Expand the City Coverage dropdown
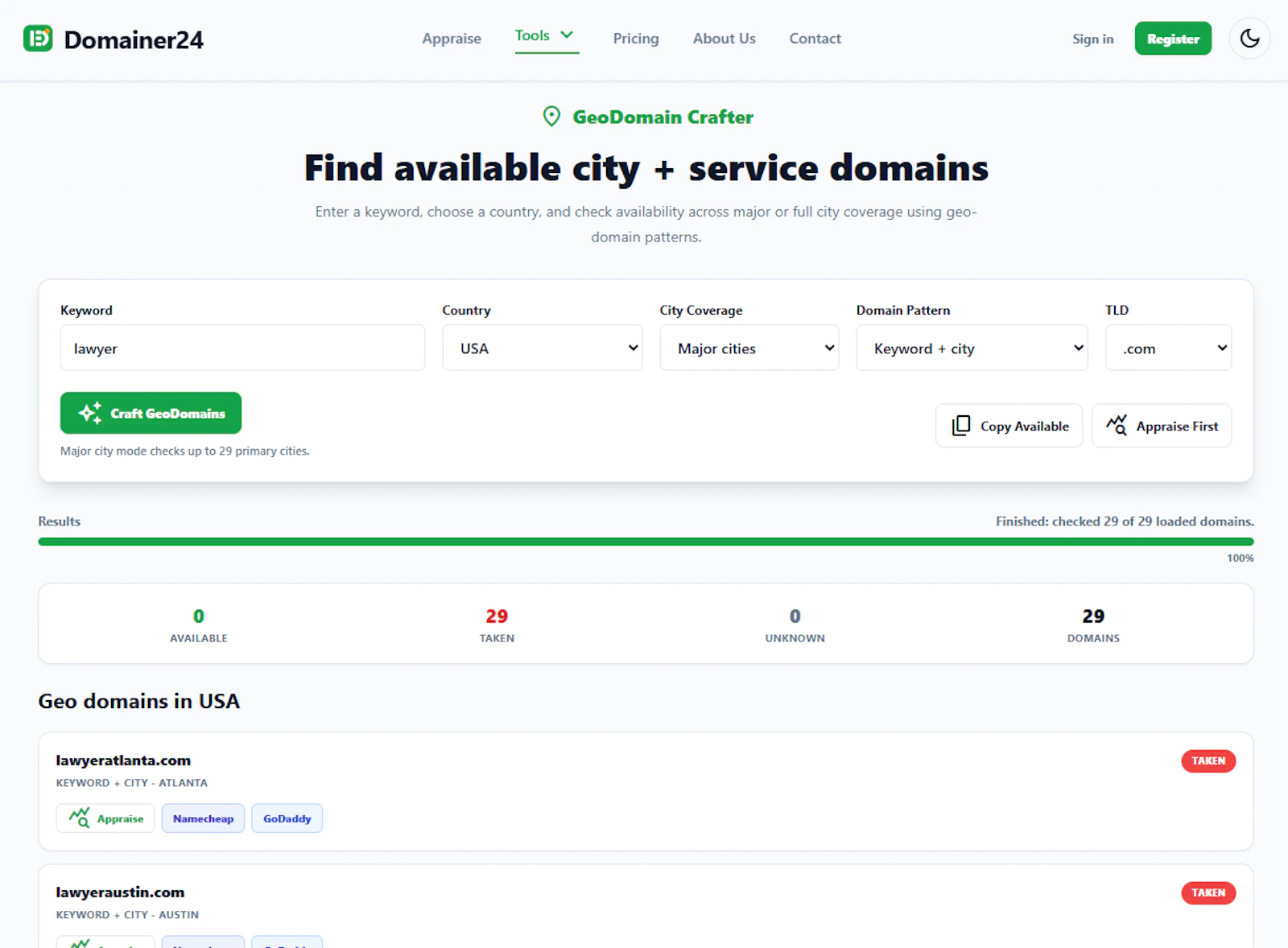 click(749, 348)
